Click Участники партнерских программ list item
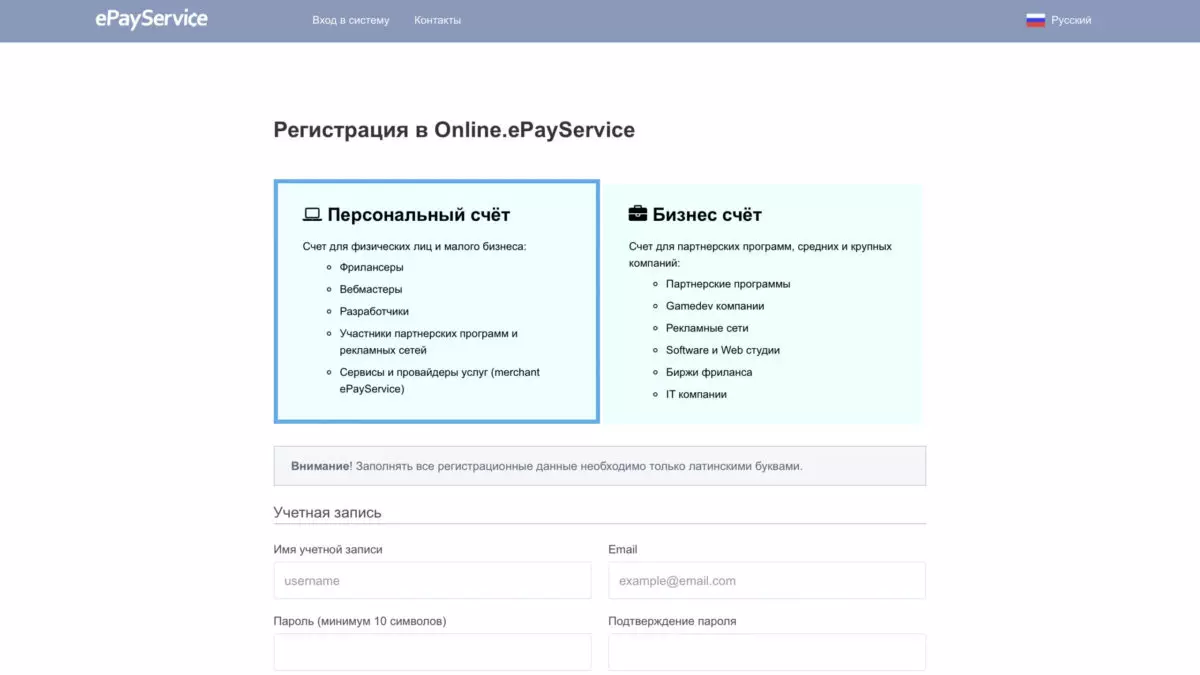This screenshot has height=675, width=1200. (x=429, y=342)
